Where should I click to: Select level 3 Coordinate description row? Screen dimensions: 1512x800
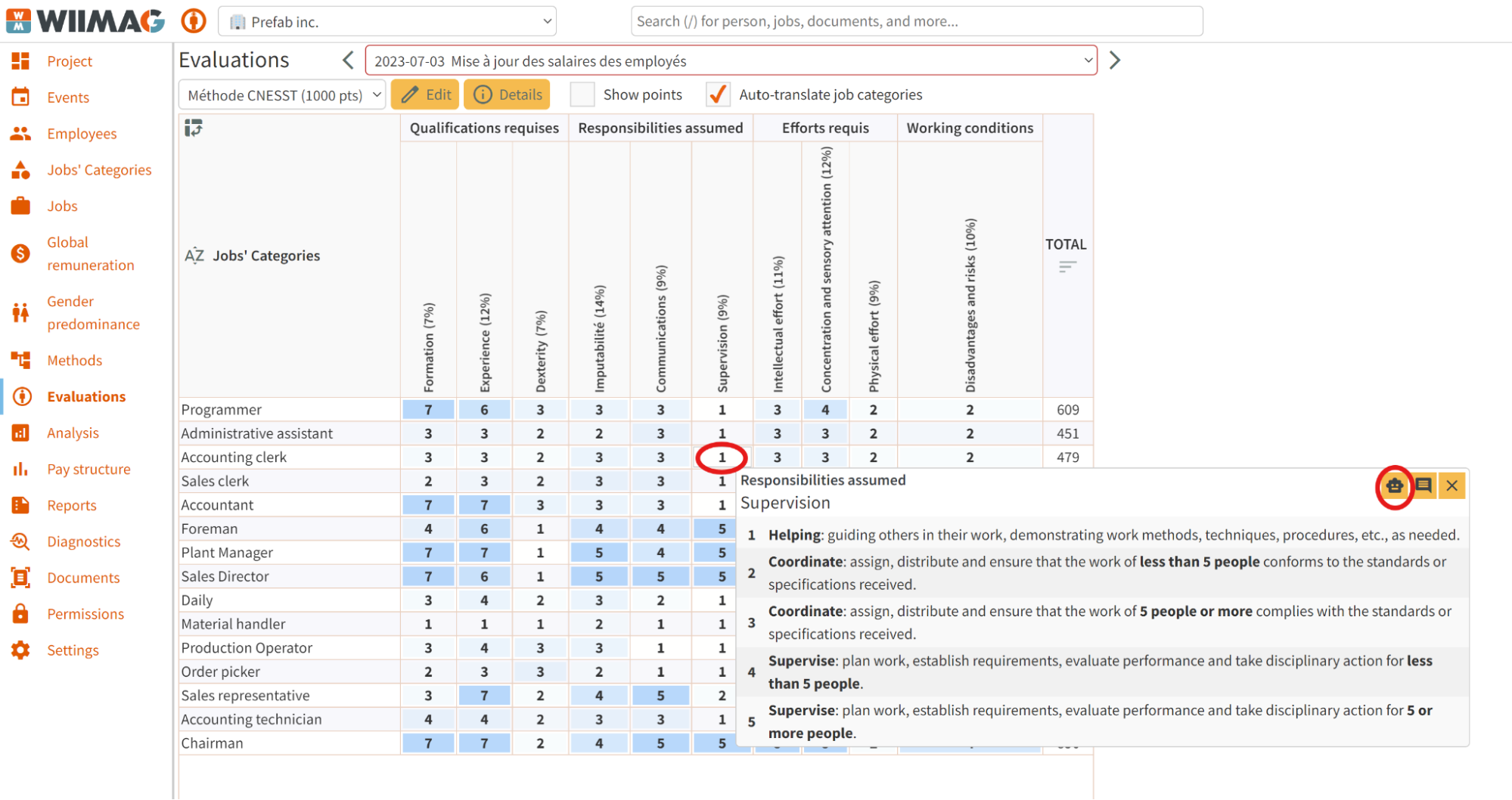[x=1103, y=622]
